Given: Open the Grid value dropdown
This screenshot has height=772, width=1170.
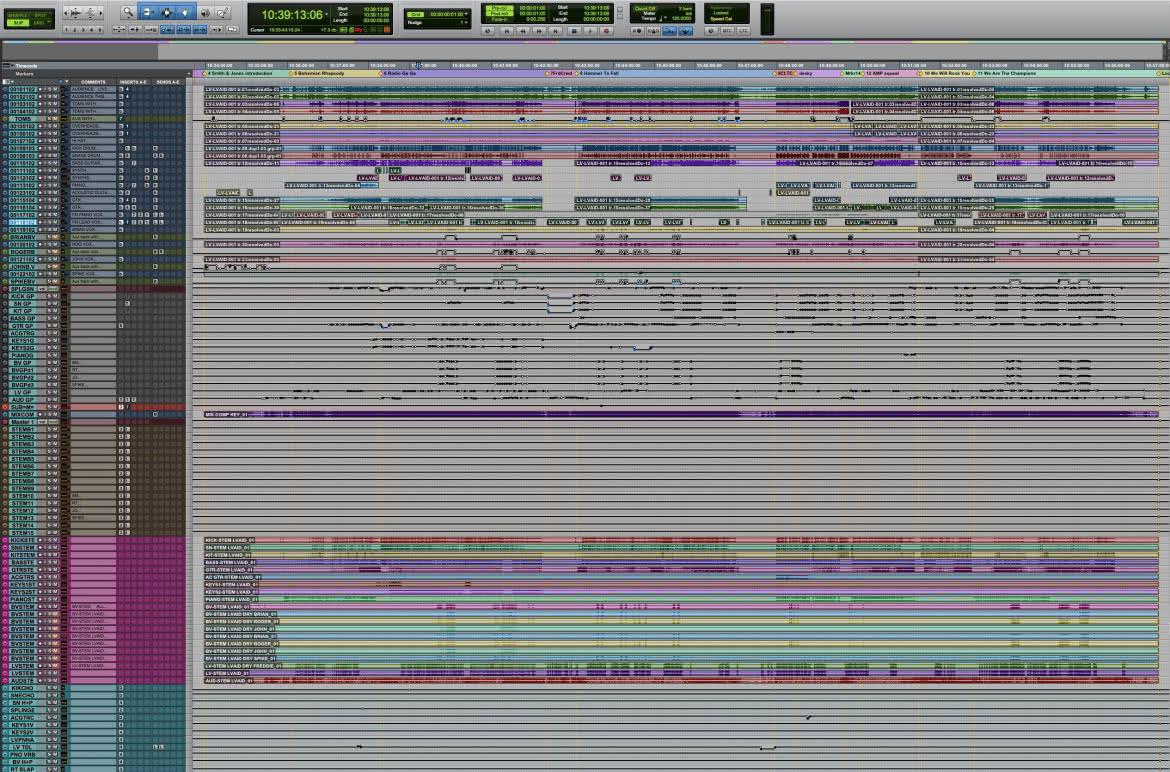Looking at the screenshot, I should pyautogui.click(x=464, y=14).
